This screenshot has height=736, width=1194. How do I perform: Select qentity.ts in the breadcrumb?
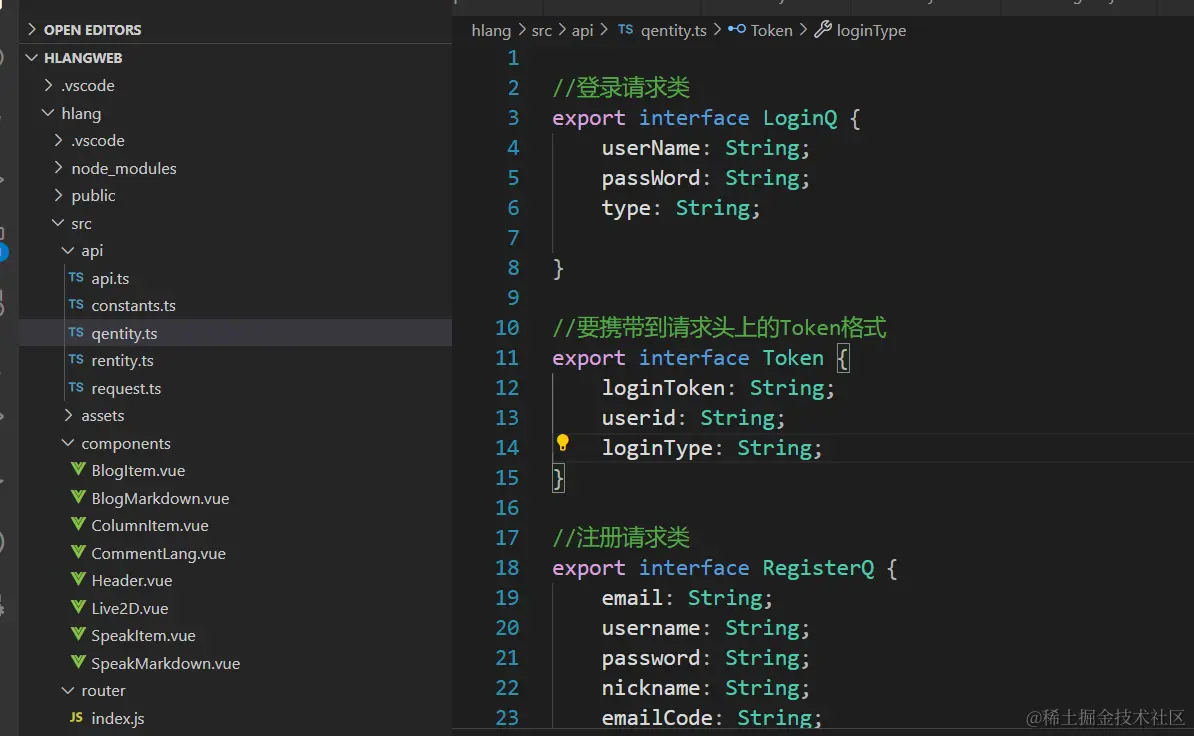click(x=673, y=30)
